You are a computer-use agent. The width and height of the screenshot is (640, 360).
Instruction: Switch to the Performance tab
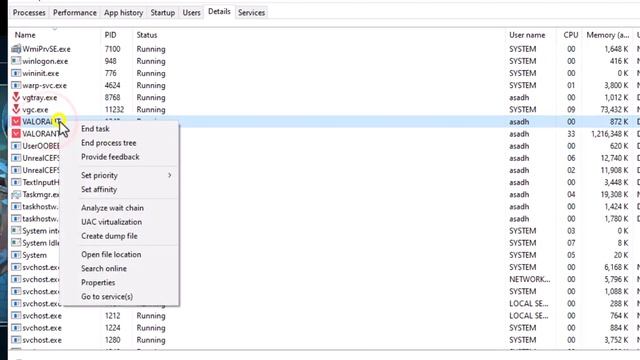point(75,13)
